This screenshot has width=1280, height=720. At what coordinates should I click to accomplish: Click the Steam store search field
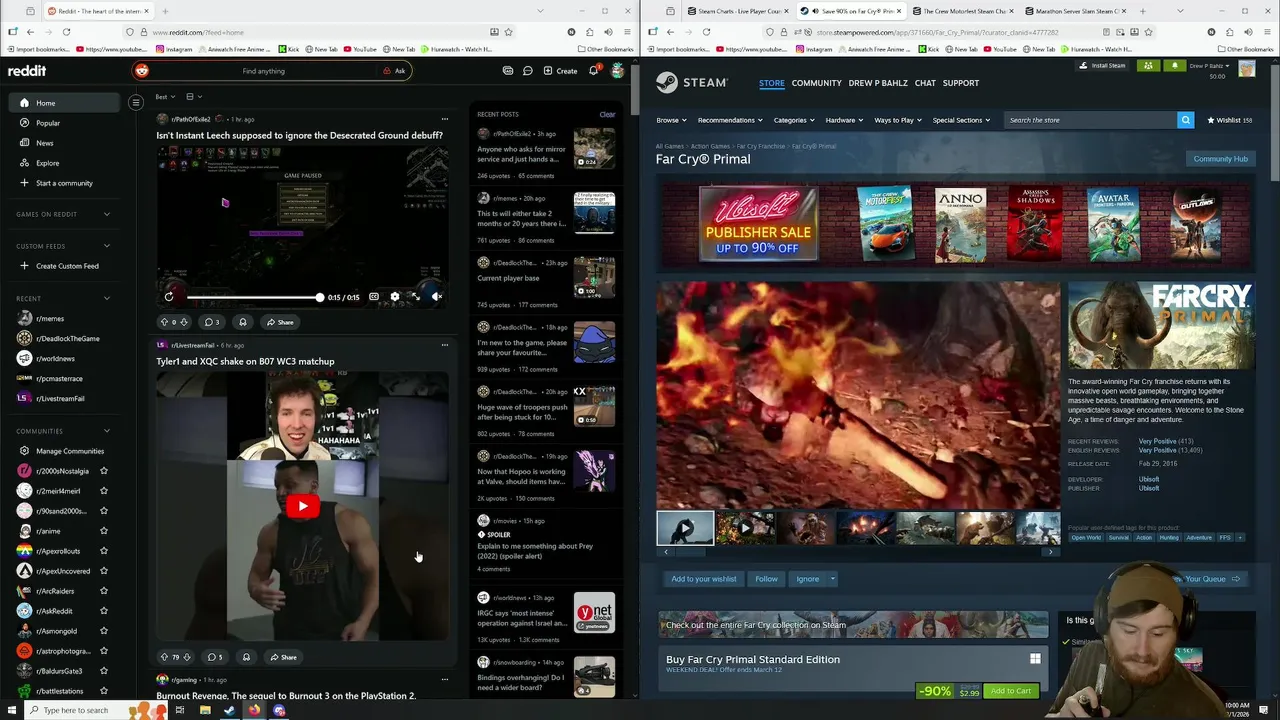coord(1090,120)
